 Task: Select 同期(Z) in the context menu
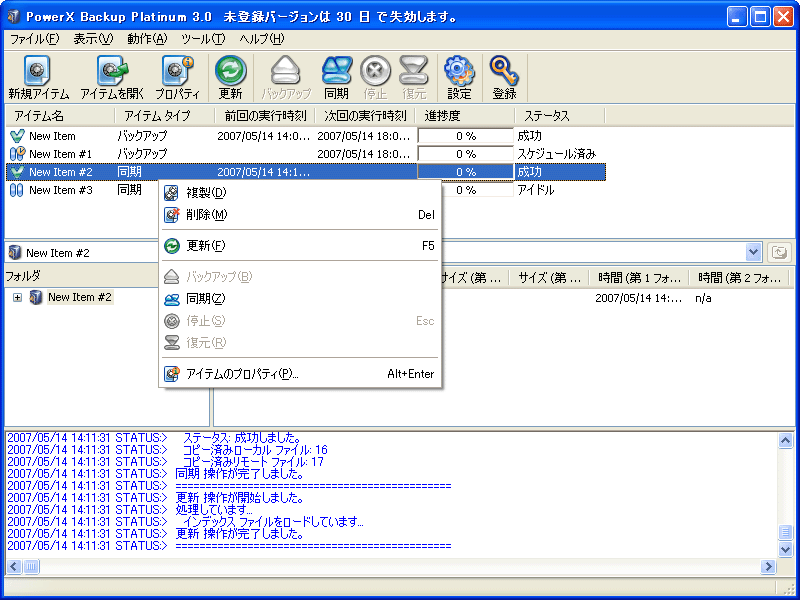[x=299, y=299]
